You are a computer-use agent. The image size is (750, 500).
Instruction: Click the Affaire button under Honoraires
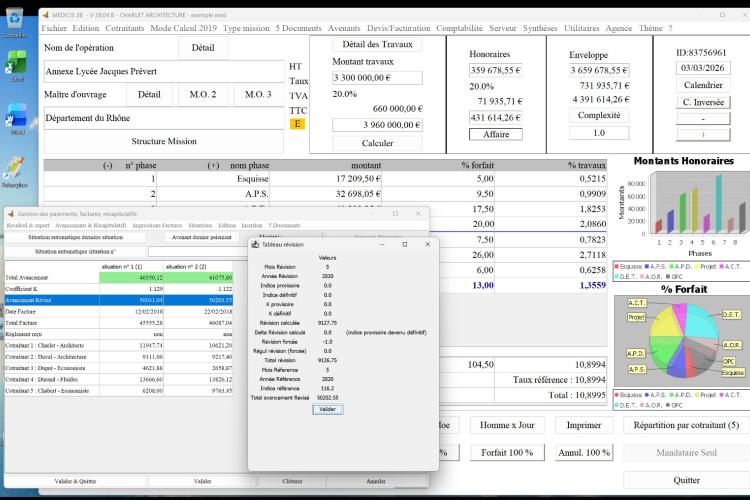point(496,134)
